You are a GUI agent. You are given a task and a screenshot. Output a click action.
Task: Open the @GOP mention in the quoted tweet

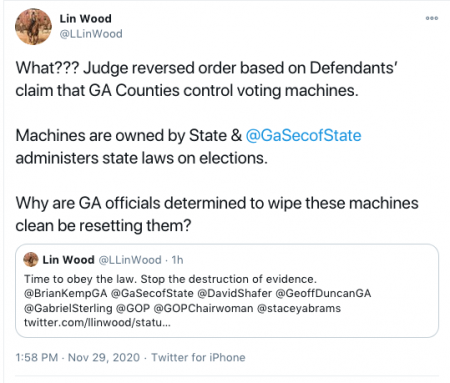133,308
